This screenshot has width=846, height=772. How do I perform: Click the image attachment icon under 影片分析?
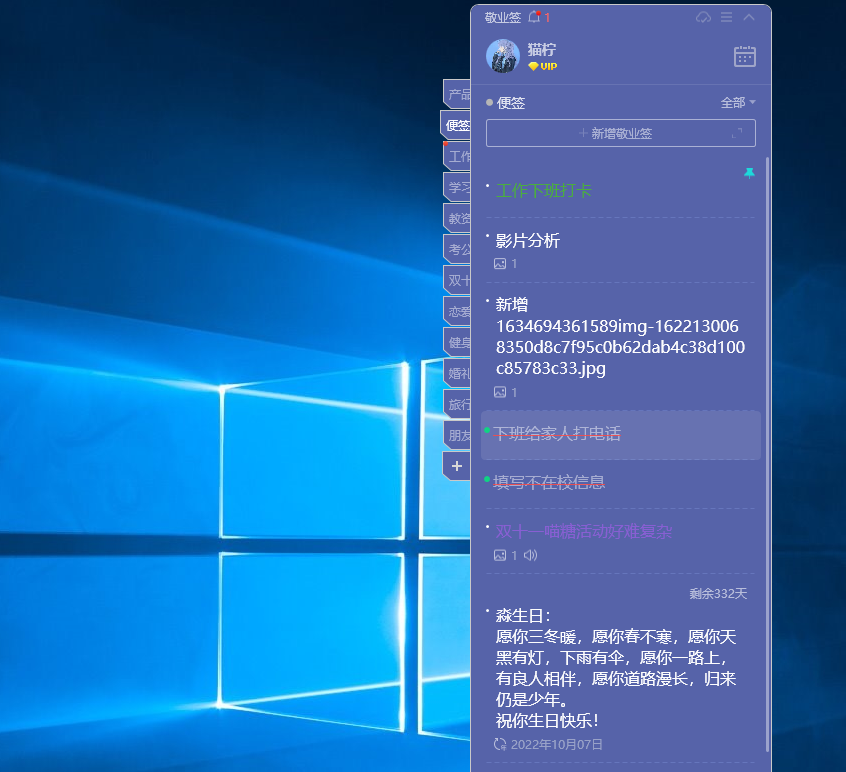500,264
